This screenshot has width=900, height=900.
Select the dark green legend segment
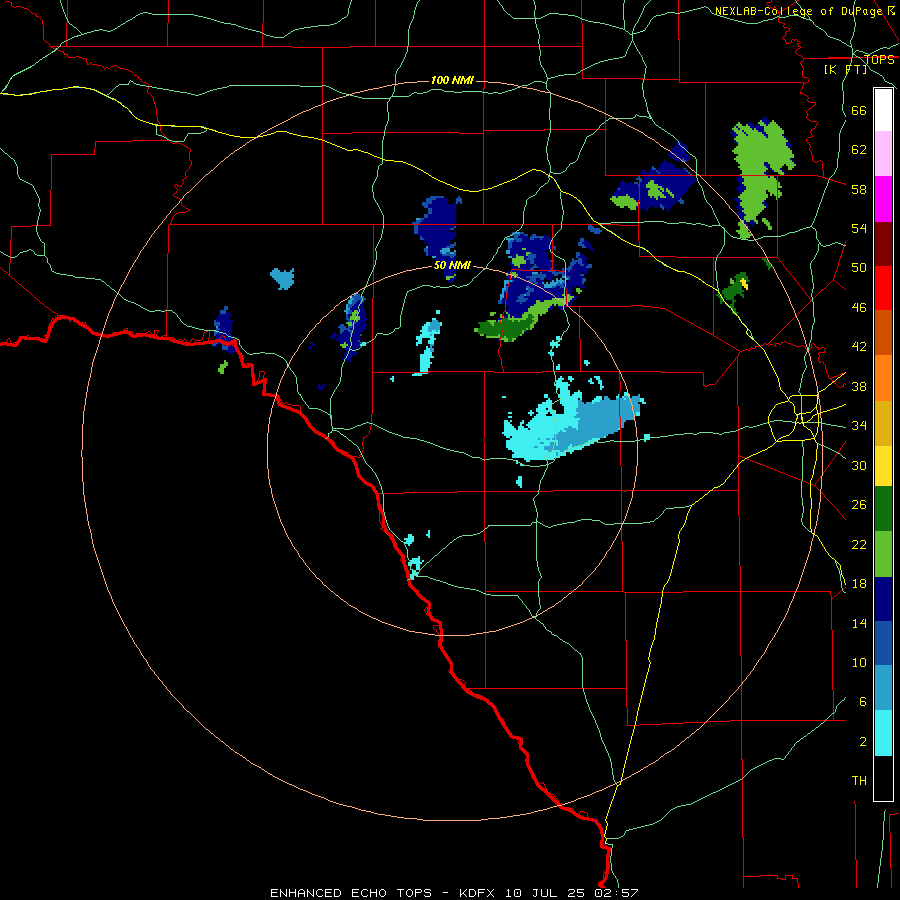883,509
